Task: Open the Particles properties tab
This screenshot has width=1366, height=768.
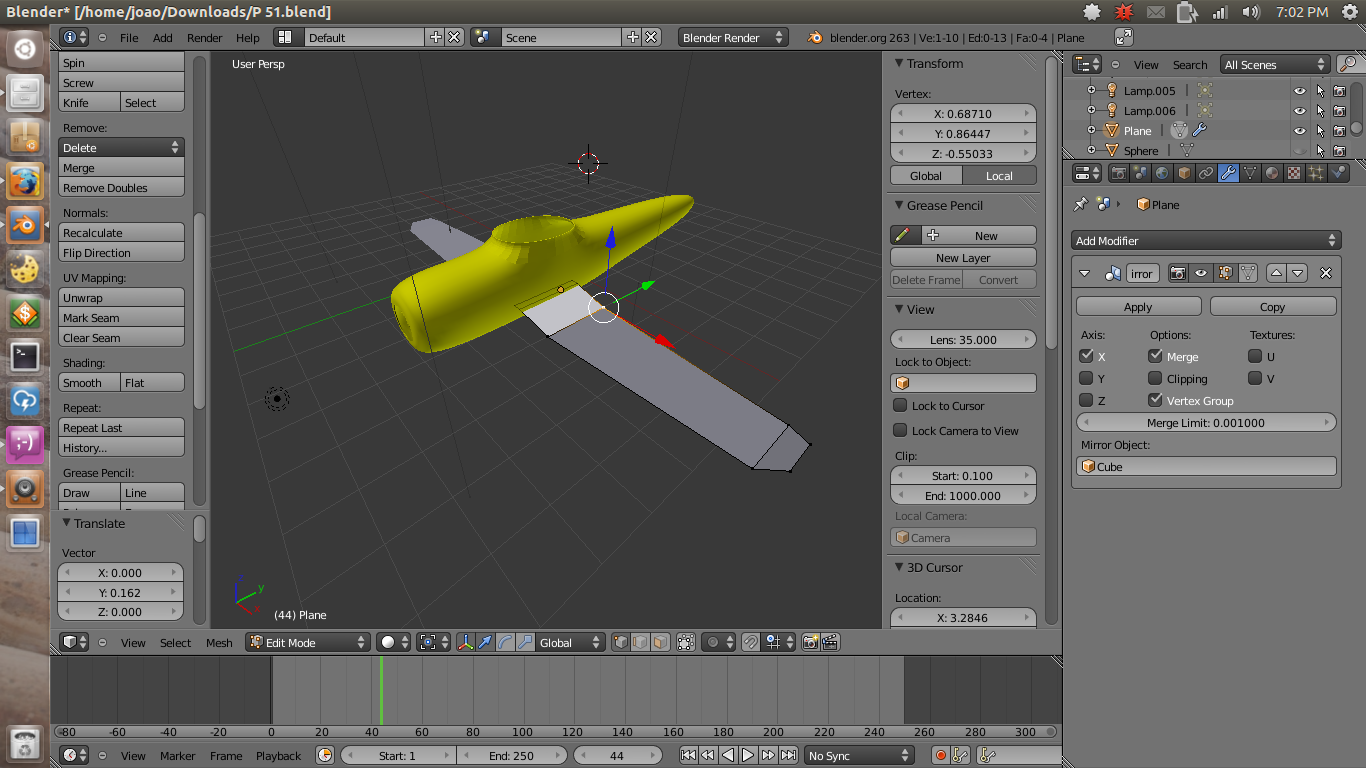Action: pos(1316,173)
